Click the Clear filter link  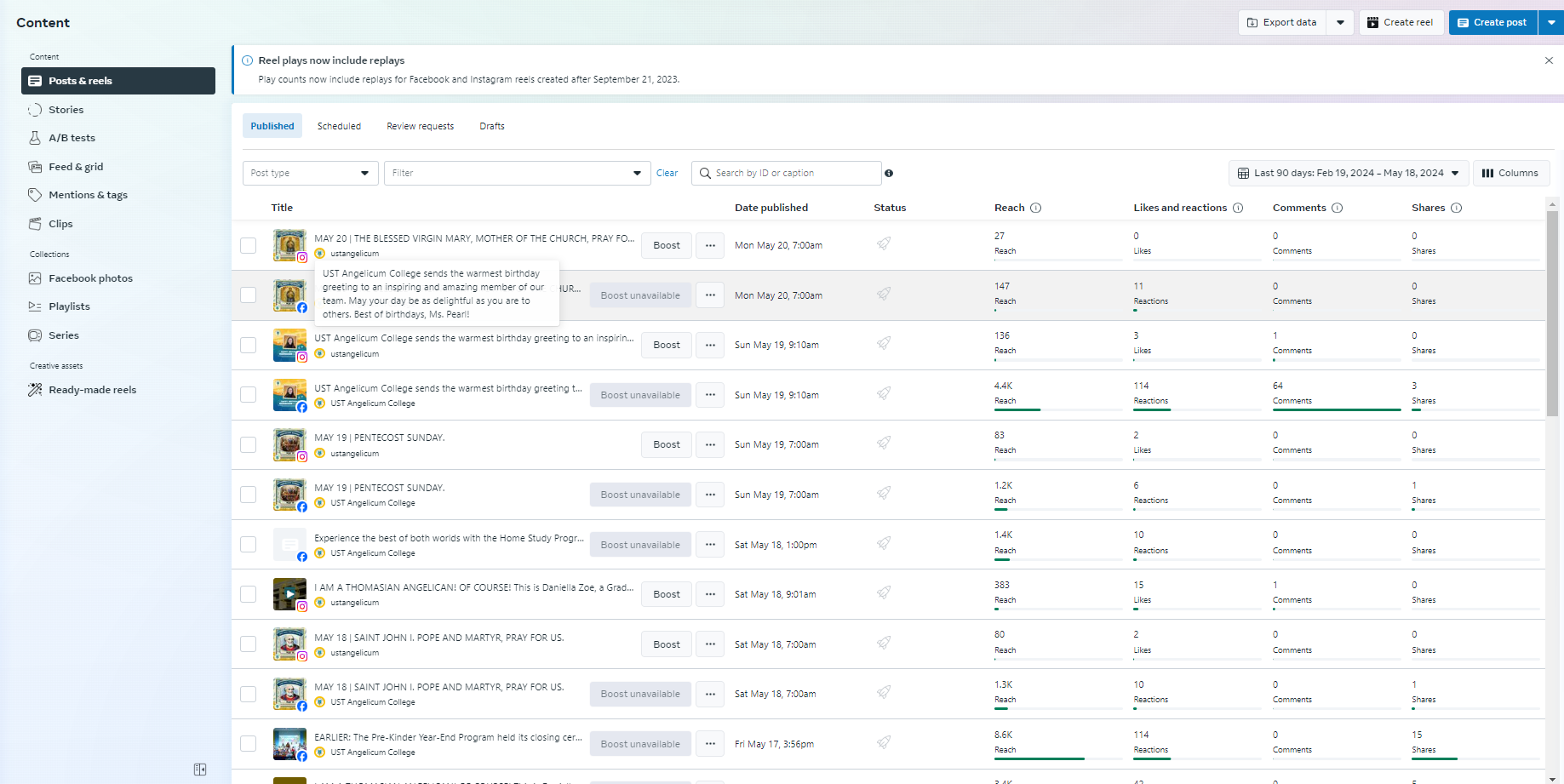click(667, 174)
